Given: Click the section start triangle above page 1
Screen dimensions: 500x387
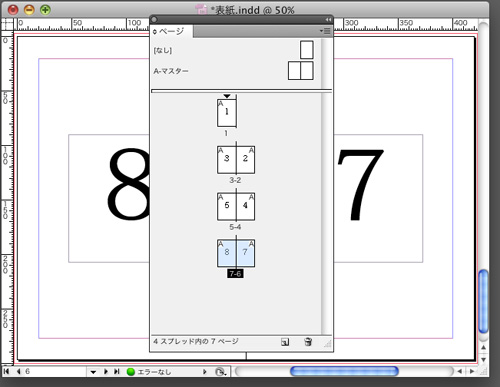Looking at the screenshot, I should point(227,96).
